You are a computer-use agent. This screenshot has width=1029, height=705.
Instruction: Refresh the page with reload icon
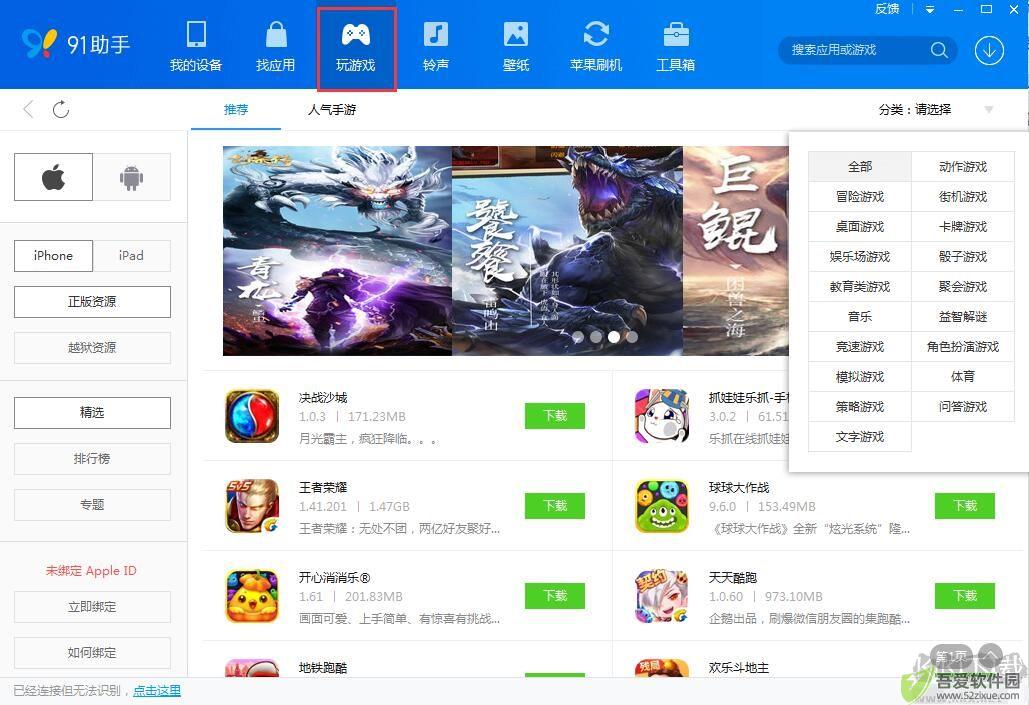coord(61,109)
